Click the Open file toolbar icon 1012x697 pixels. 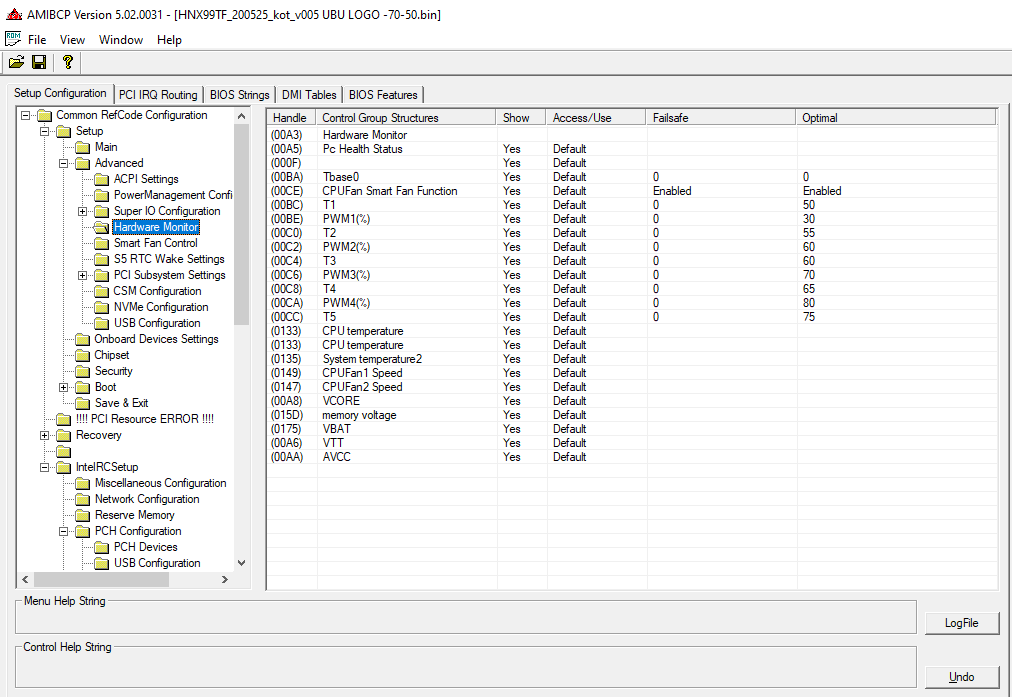(x=16, y=62)
